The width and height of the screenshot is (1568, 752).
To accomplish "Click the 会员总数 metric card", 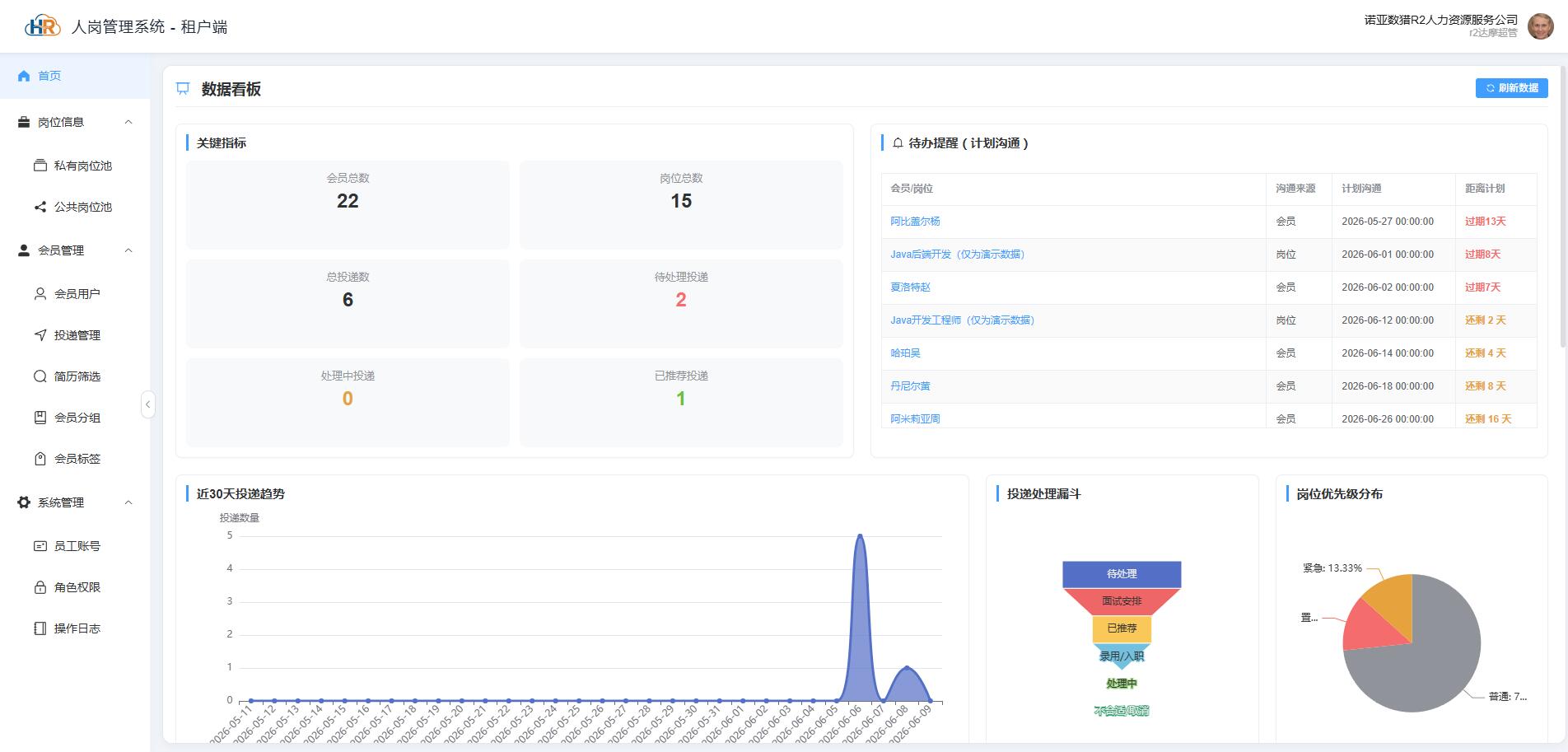I will 348,204.
